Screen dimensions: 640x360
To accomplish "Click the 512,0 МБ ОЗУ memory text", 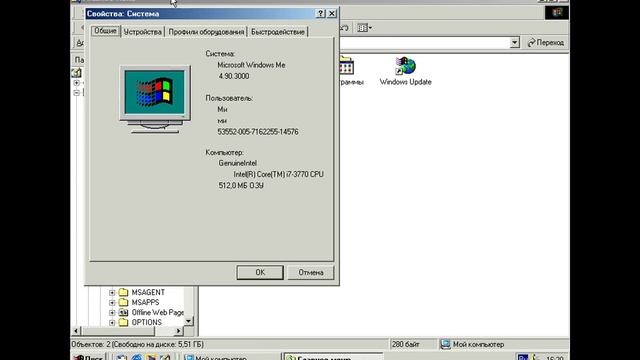I will point(241,186).
